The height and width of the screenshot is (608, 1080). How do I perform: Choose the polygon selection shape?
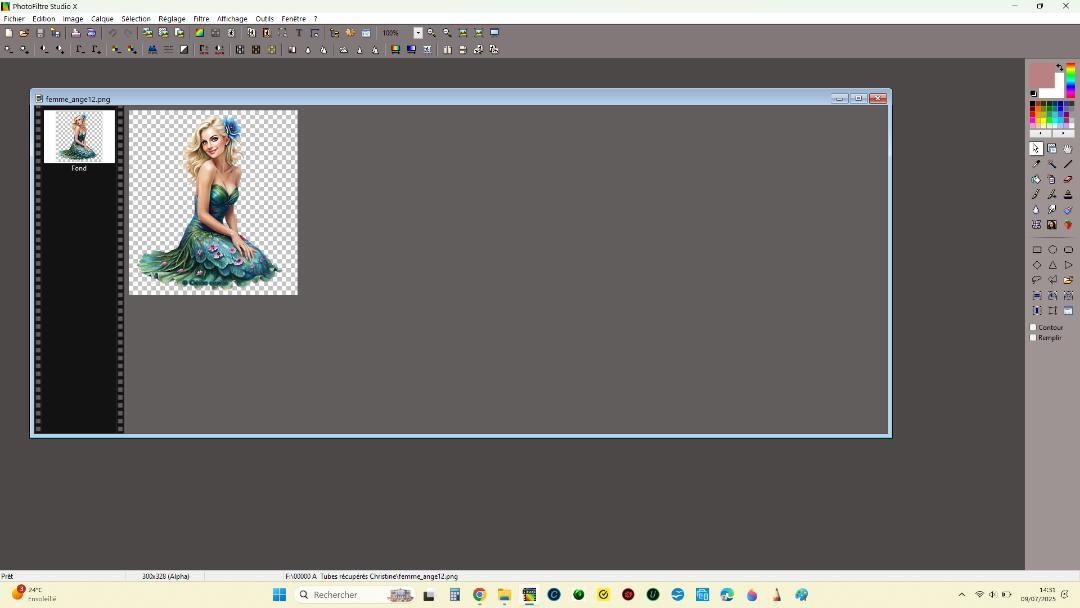(x=1052, y=280)
